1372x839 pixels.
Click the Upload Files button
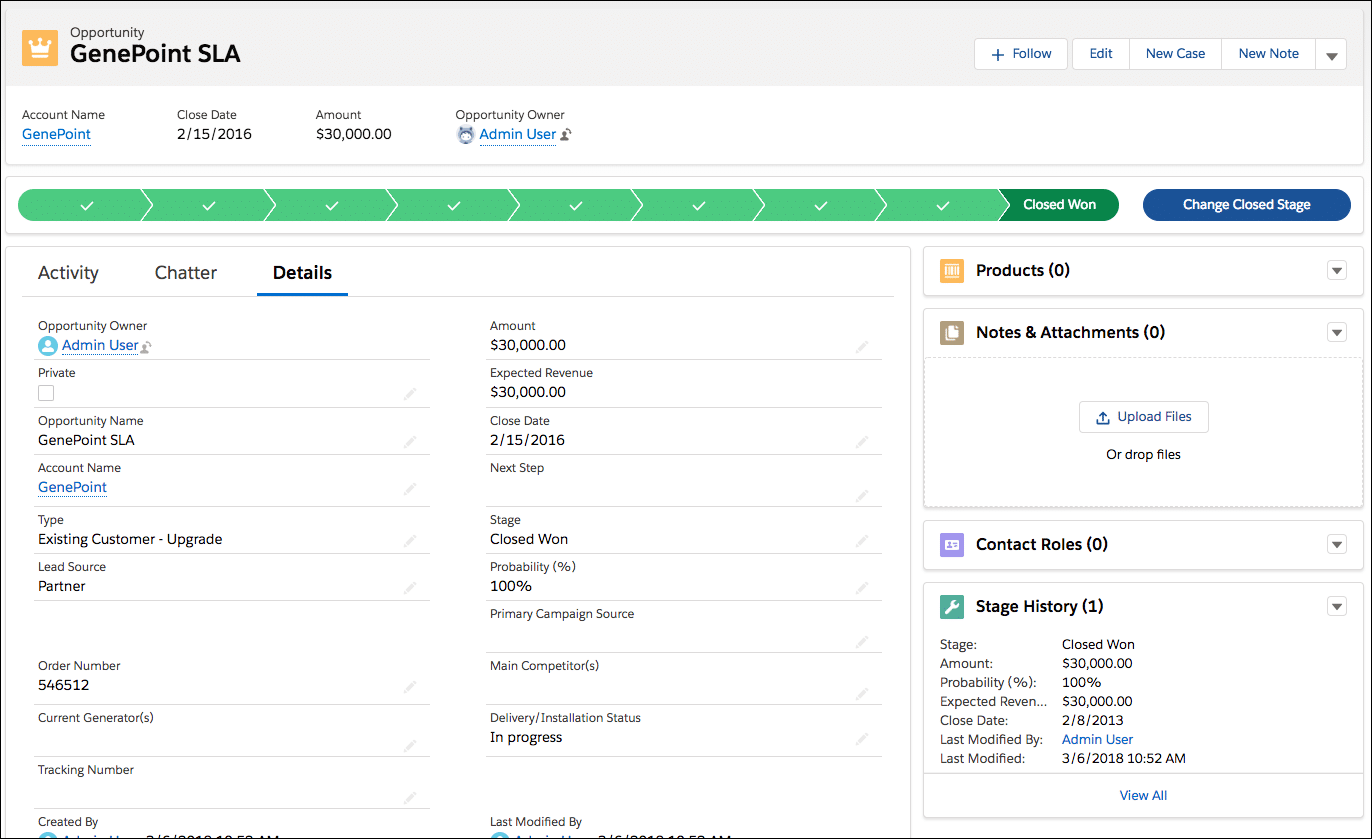tap(1143, 417)
